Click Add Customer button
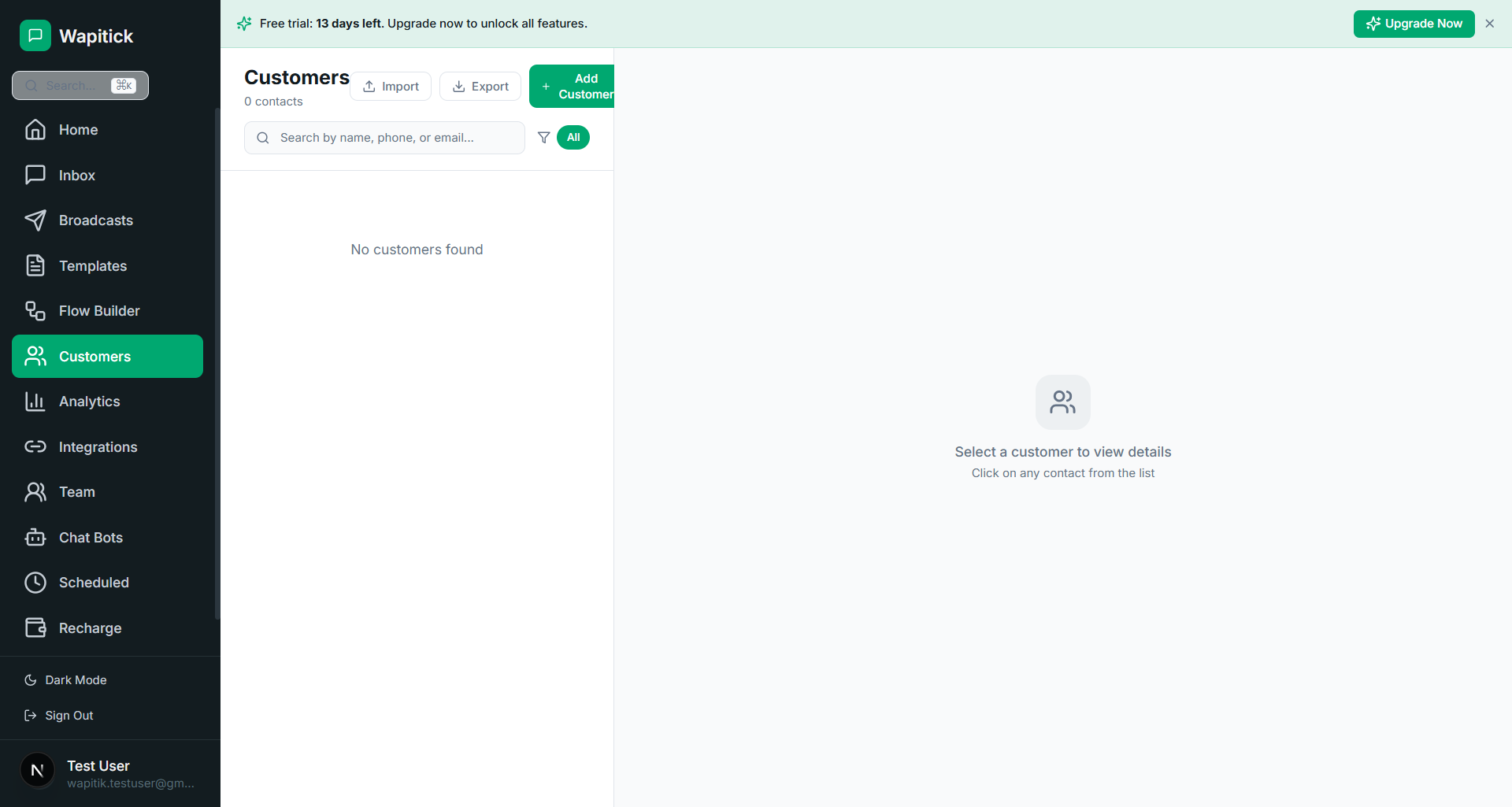Image resolution: width=1512 pixels, height=807 pixels. coord(572,87)
